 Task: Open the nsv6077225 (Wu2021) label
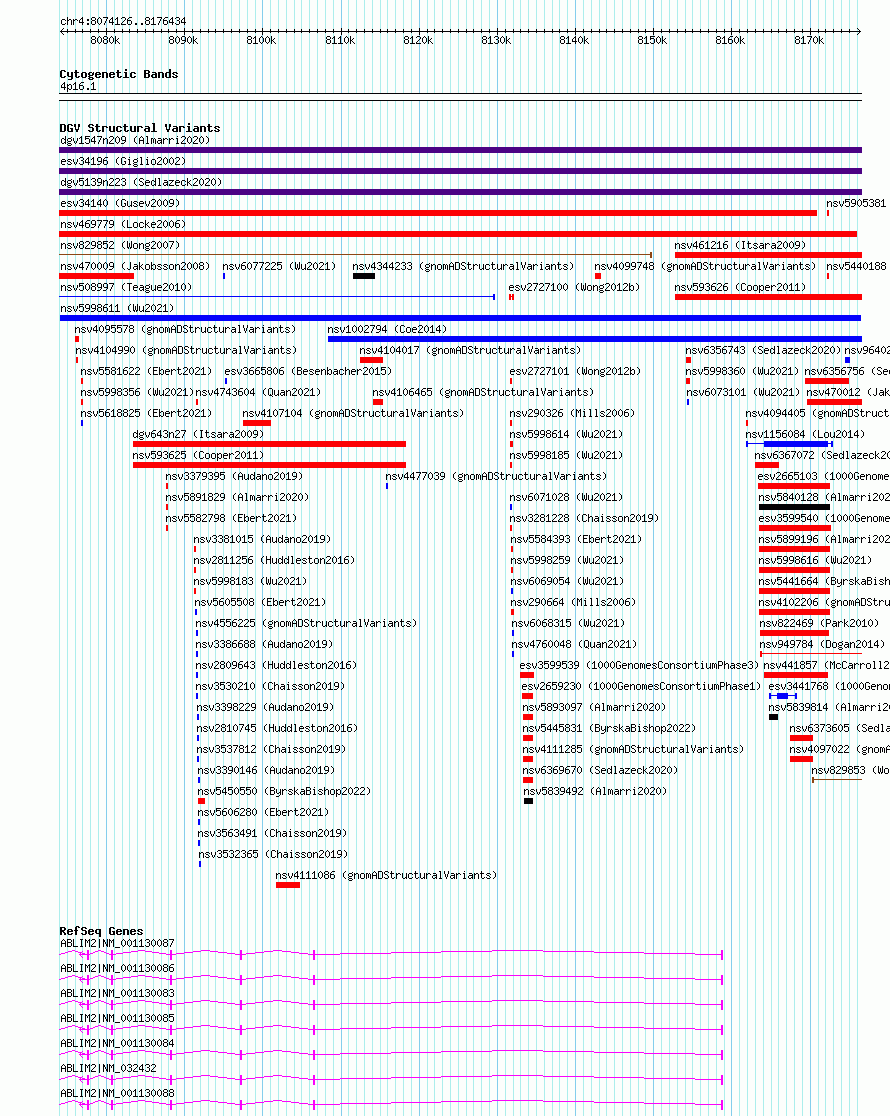(x=279, y=266)
